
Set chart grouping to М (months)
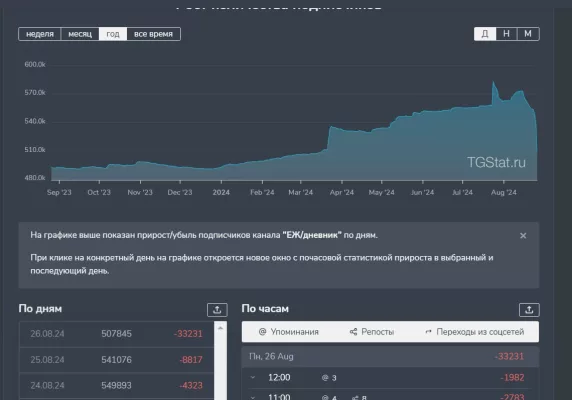pyautogui.click(x=528, y=34)
